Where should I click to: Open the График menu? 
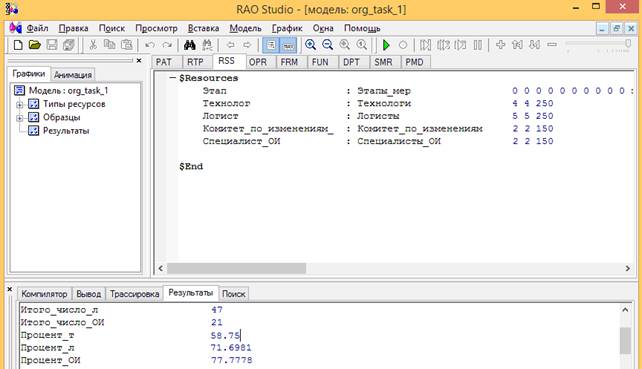[287, 28]
